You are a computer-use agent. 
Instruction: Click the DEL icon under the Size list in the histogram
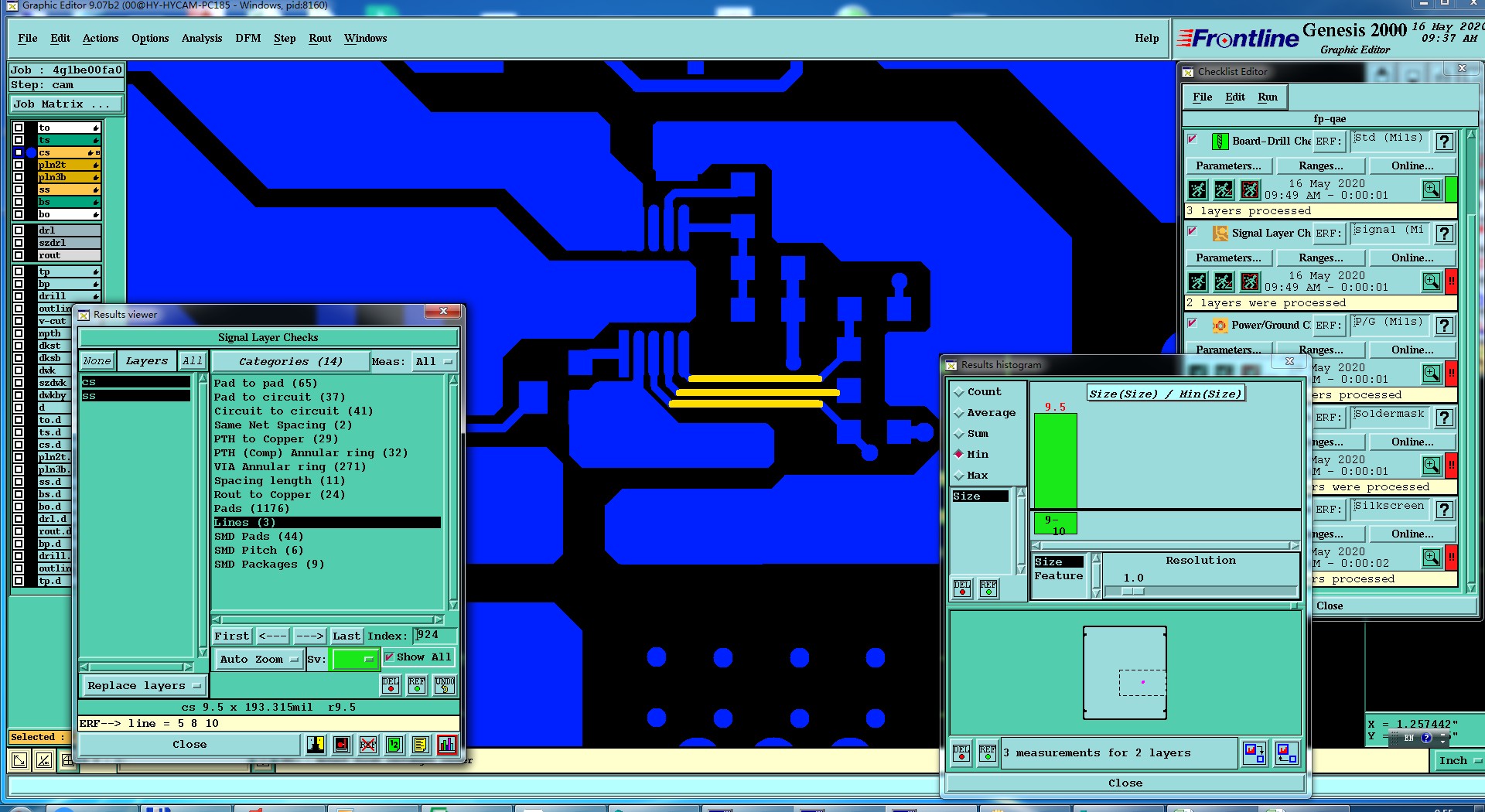click(x=962, y=589)
